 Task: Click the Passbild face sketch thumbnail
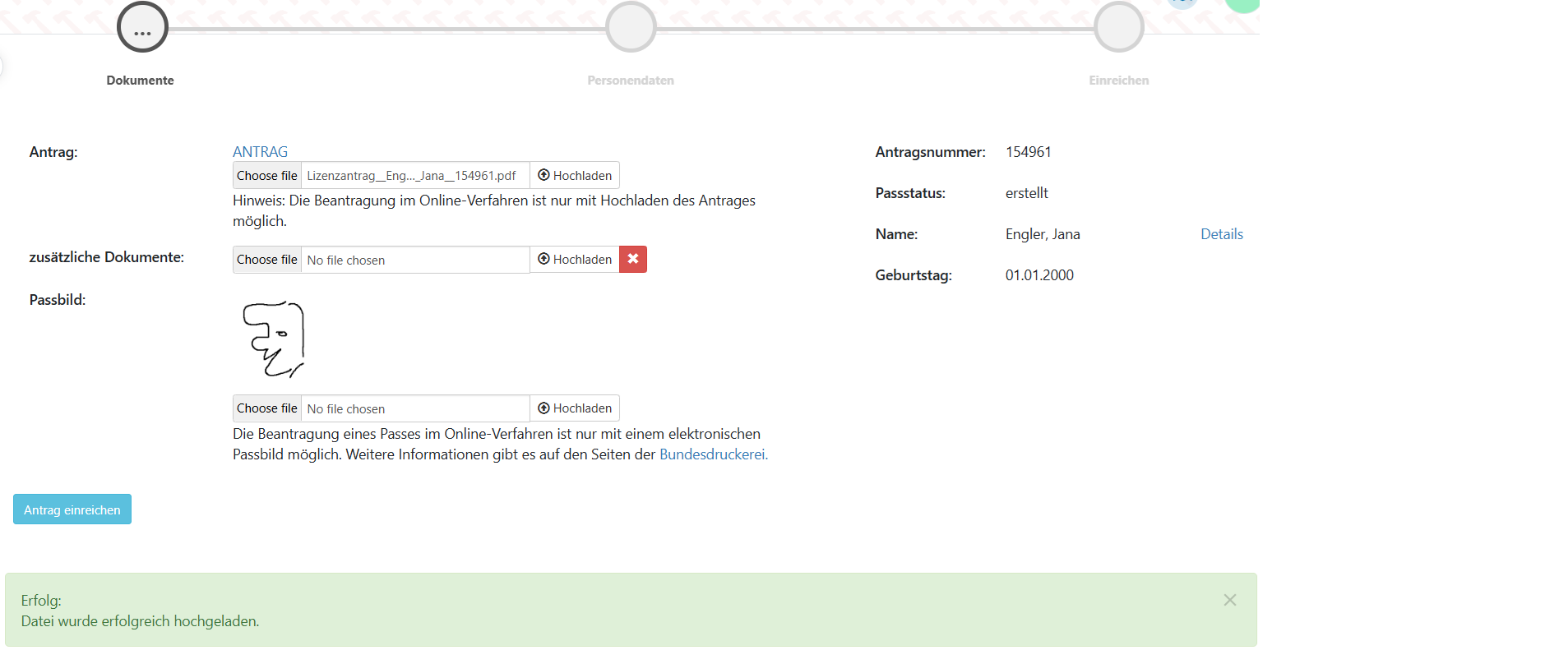(274, 339)
